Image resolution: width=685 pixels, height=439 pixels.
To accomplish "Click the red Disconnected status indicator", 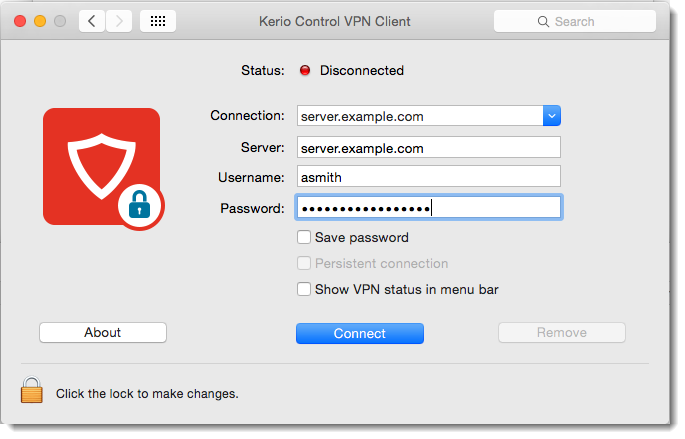I will tap(305, 70).
